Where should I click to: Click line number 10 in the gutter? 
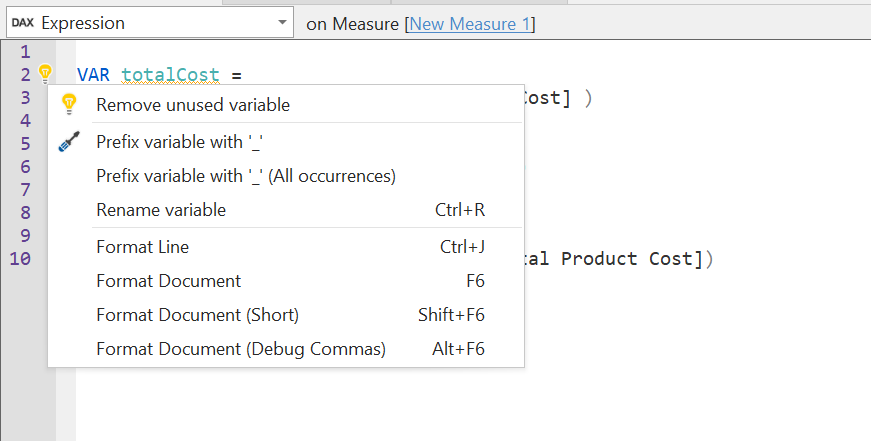(20, 259)
